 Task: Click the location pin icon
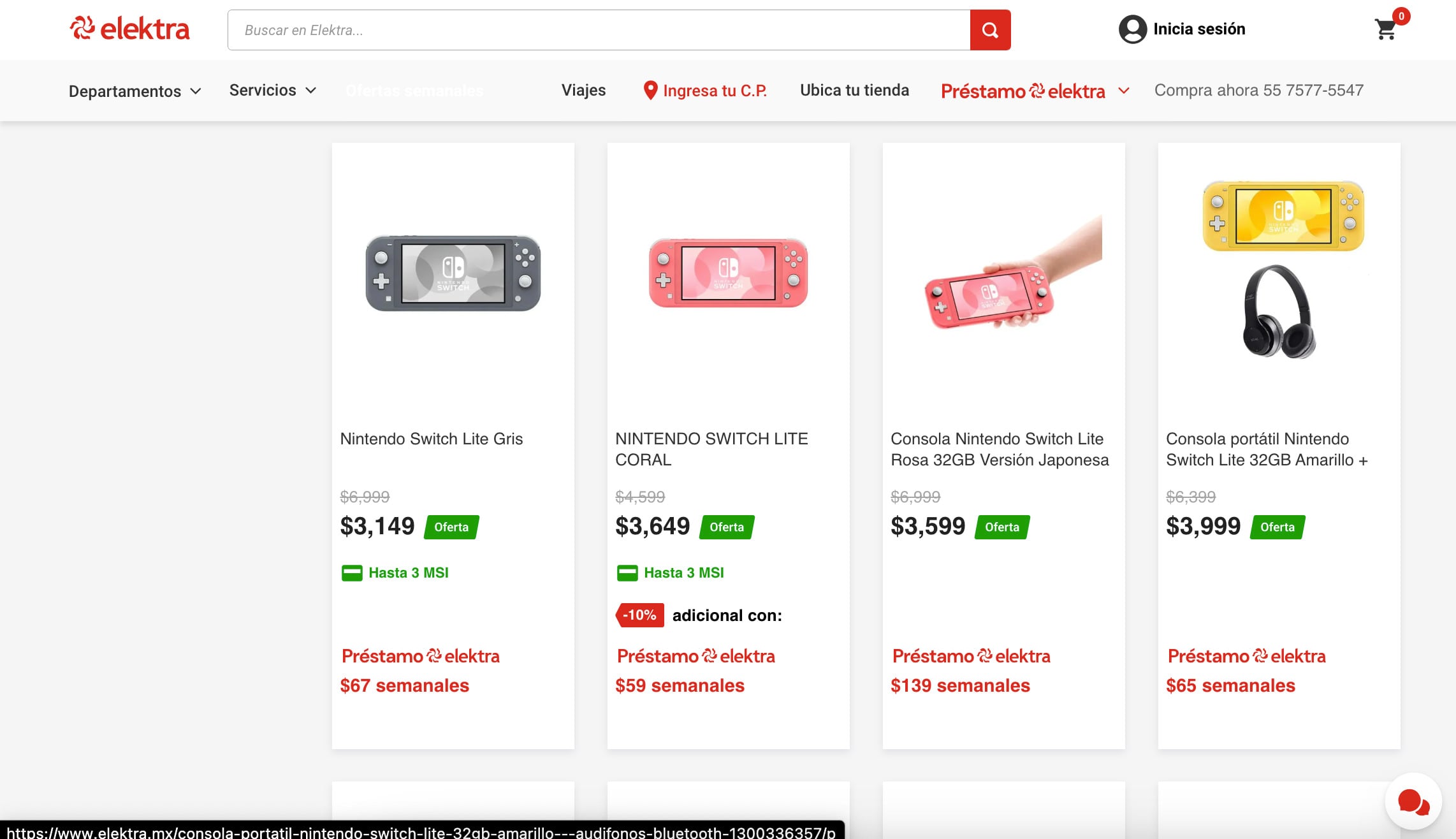pyautogui.click(x=650, y=91)
